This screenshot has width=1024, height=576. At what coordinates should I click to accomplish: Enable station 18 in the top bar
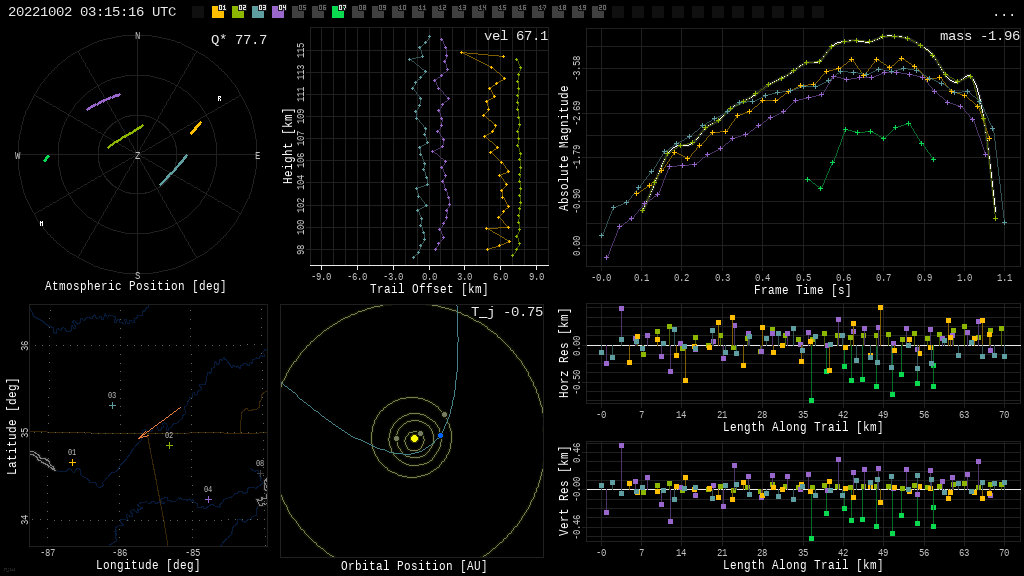(558, 11)
